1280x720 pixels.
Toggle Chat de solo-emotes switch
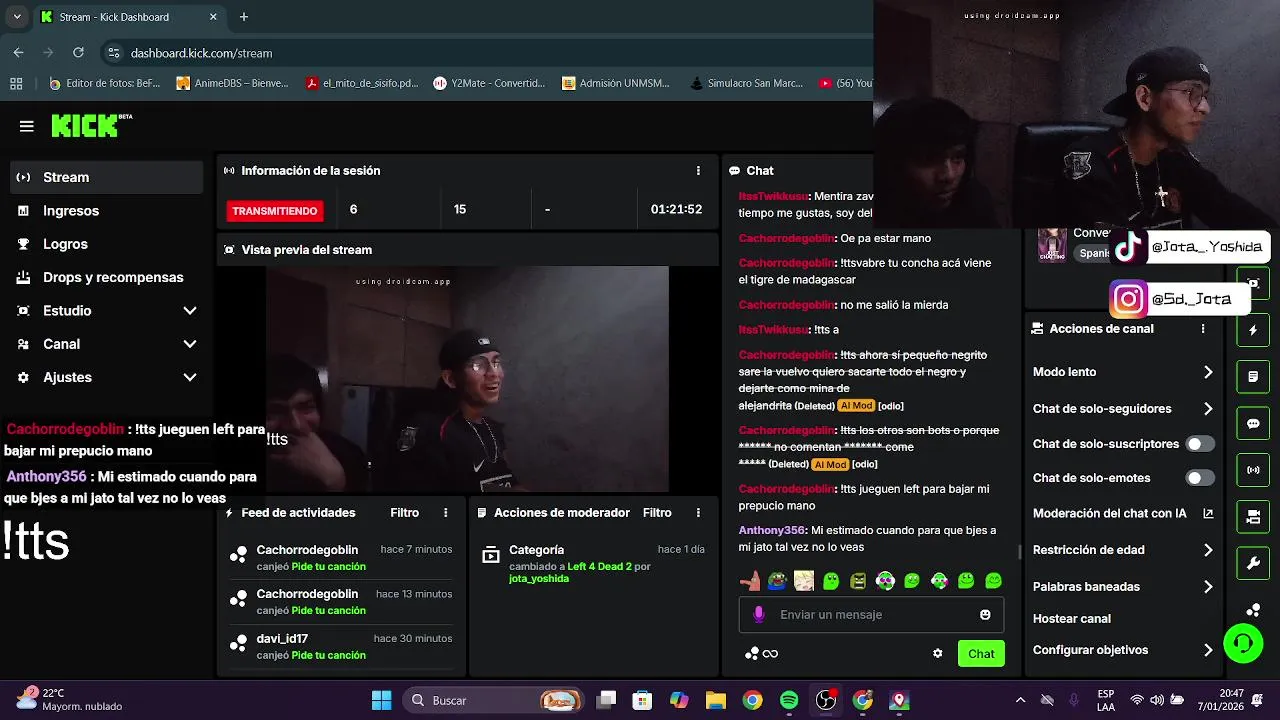click(1200, 478)
